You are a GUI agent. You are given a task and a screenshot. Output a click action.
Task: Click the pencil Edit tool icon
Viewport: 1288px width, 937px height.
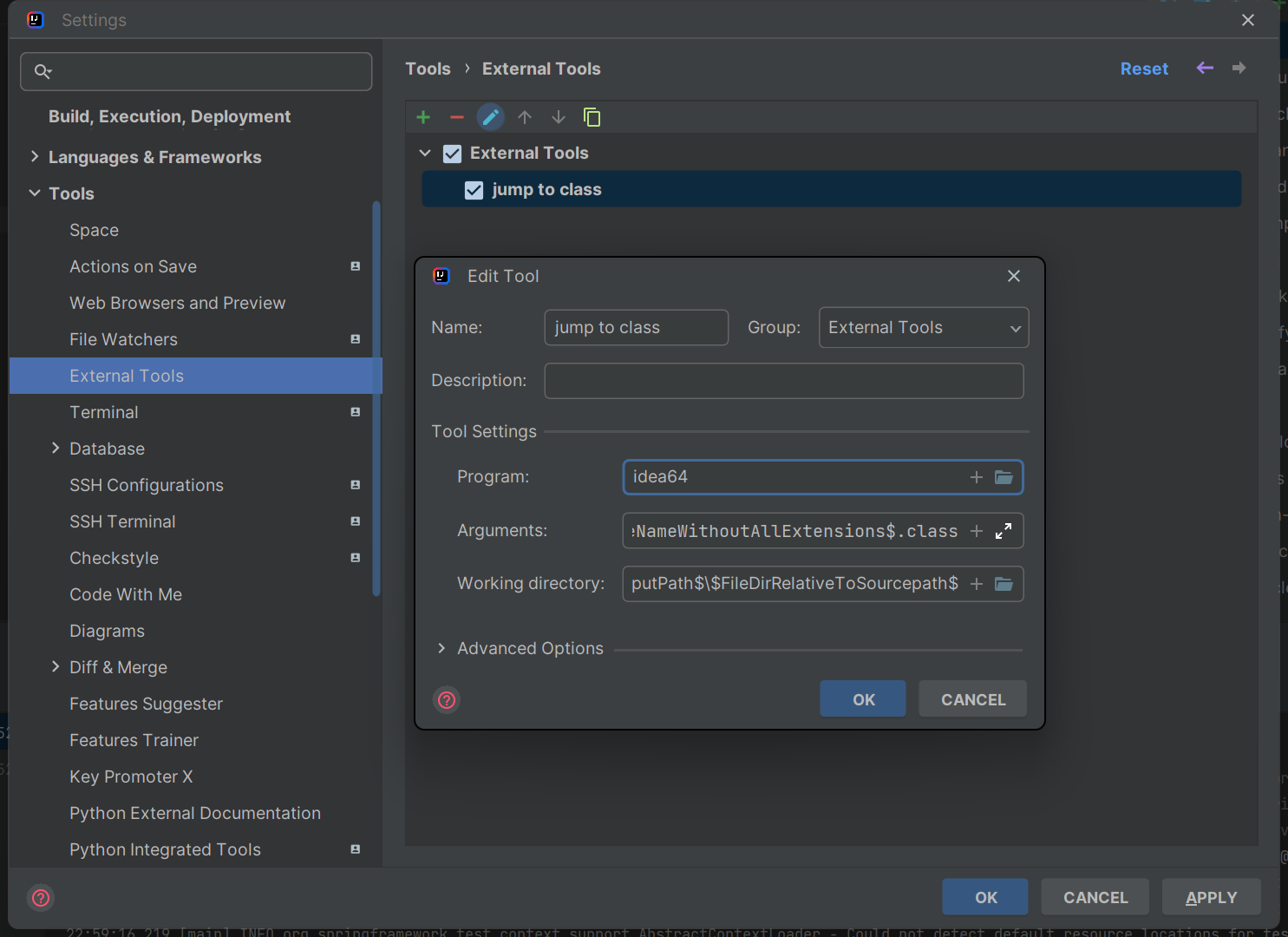[490, 117]
